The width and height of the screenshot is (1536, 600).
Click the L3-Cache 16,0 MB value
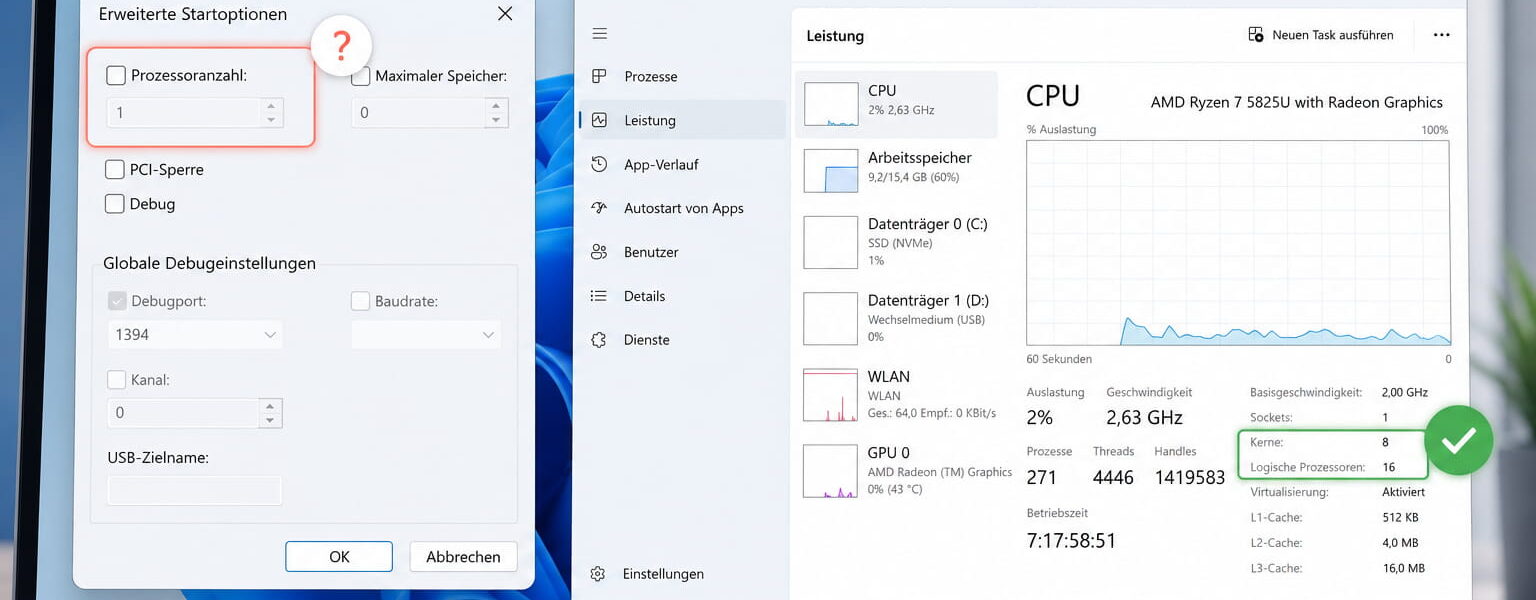[1403, 568]
